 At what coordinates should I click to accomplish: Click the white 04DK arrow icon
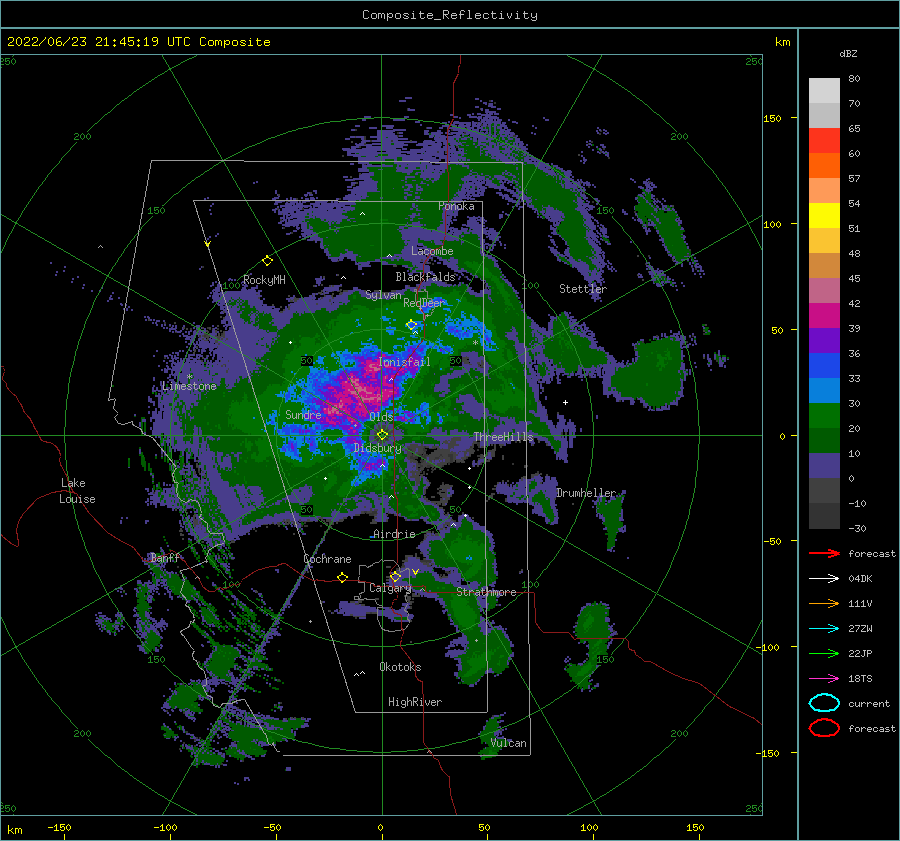(x=824, y=578)
